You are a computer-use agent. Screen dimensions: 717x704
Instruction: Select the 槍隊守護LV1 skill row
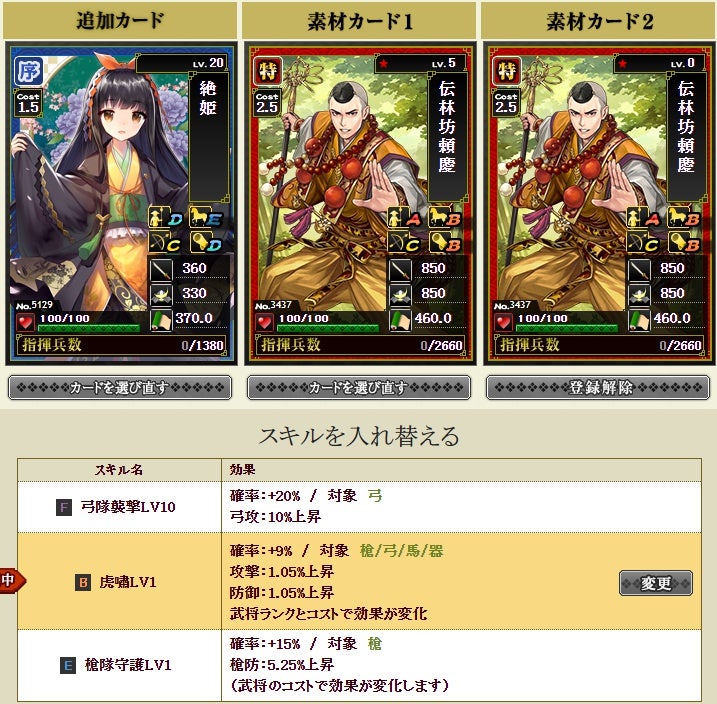coord(359,665)
